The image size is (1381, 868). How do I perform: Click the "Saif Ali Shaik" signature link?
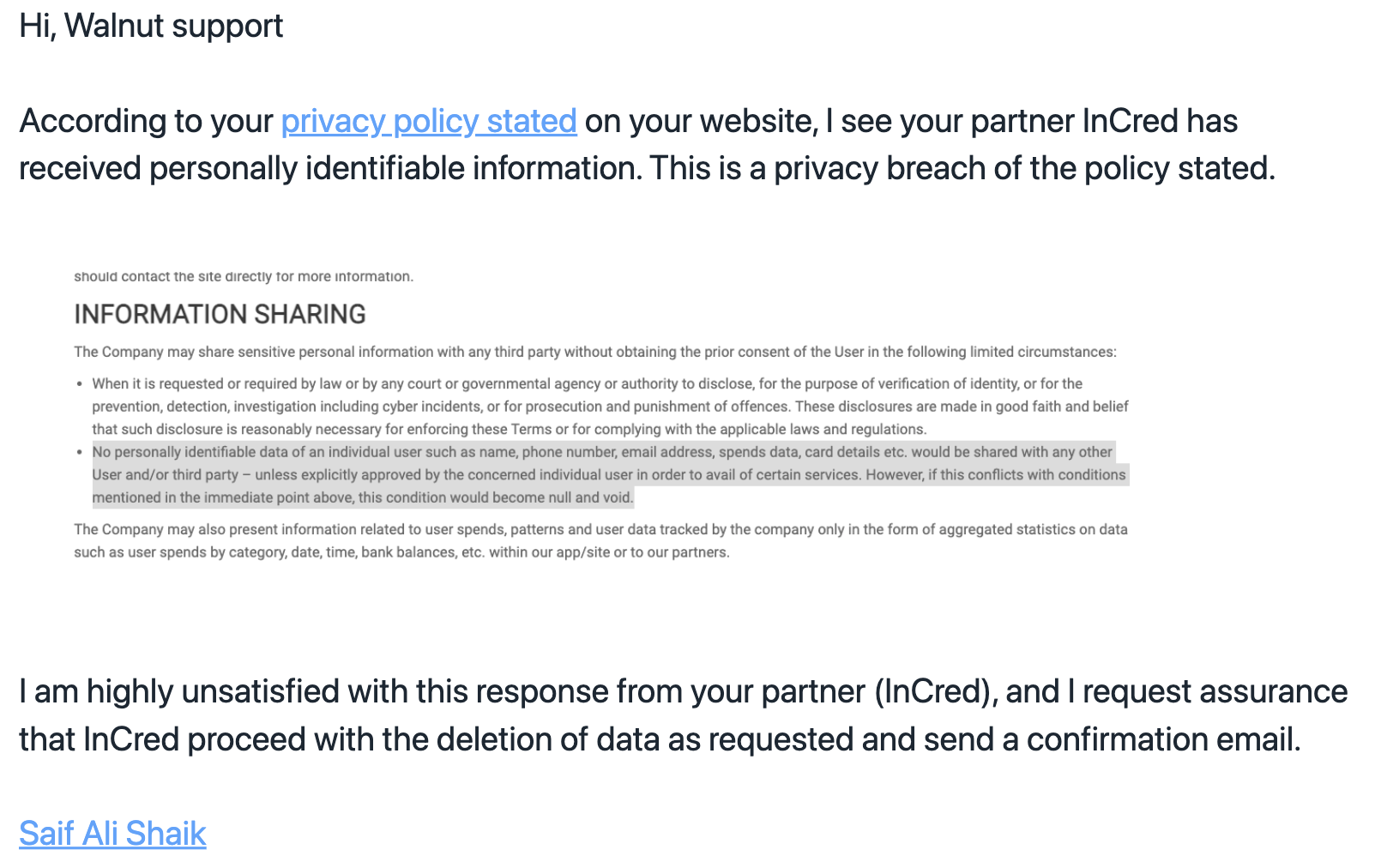point(112,833)
